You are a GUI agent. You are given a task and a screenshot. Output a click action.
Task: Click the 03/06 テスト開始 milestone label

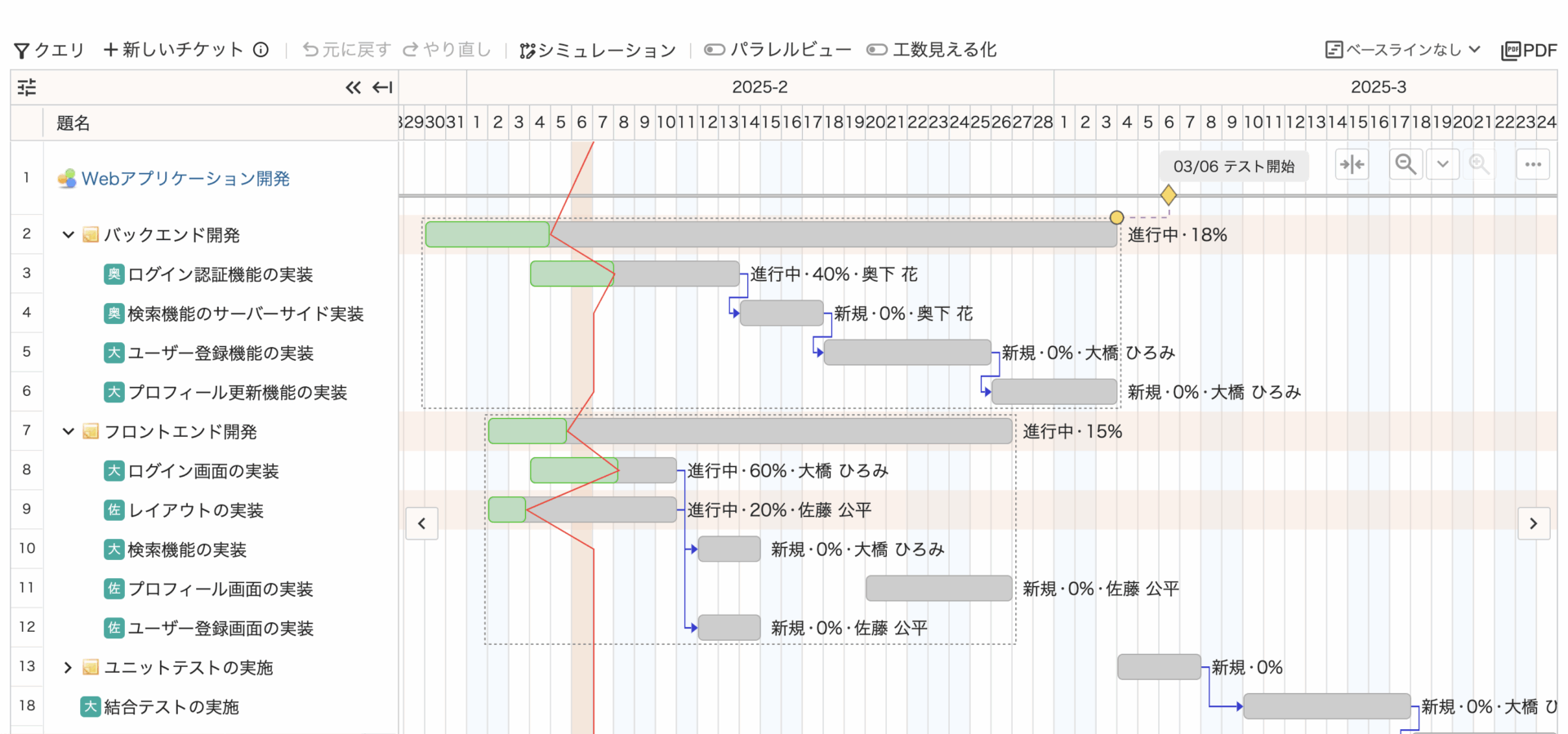[x=1233, y=167]
